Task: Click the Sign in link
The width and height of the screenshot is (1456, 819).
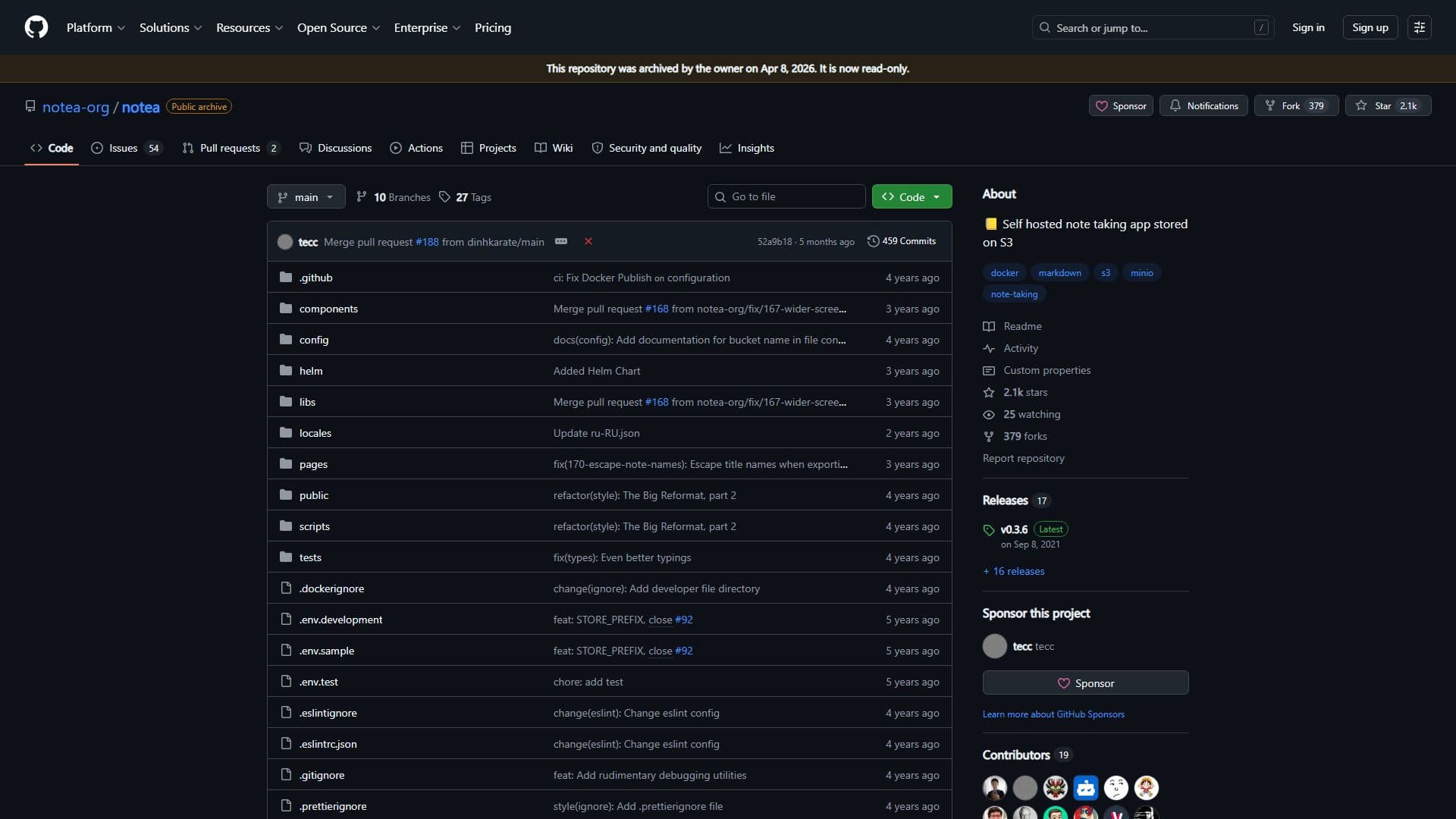Action: pyautogui.click(x=1308, y=27)
